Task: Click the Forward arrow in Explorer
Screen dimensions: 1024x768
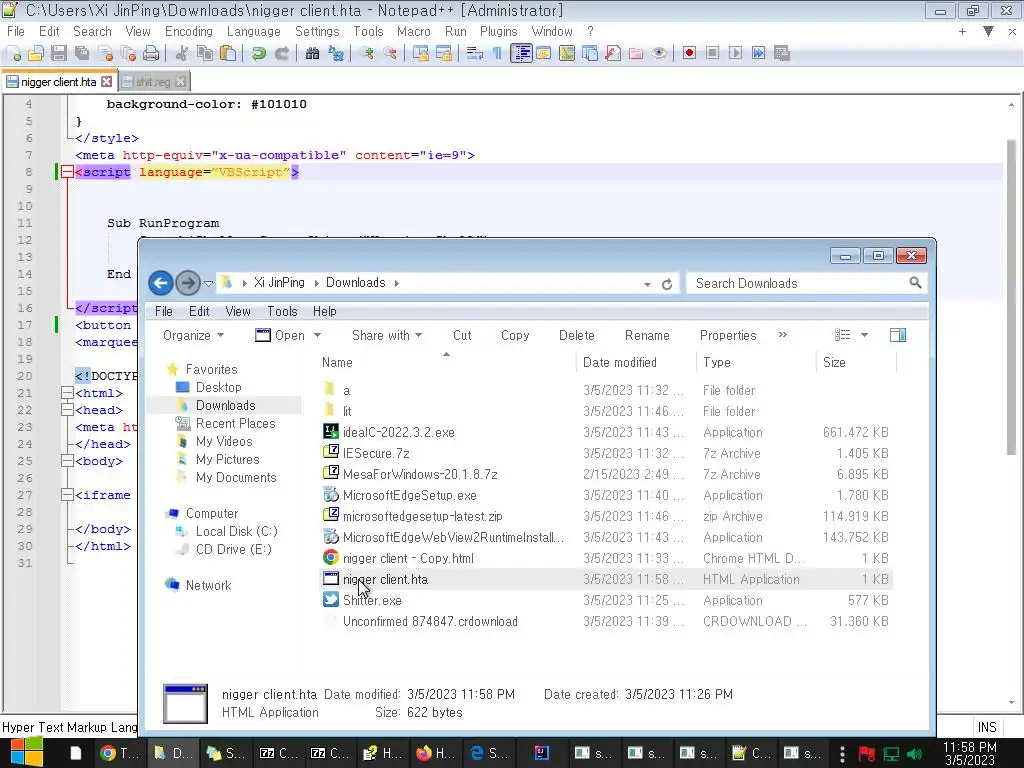Action: coord(188,283)
